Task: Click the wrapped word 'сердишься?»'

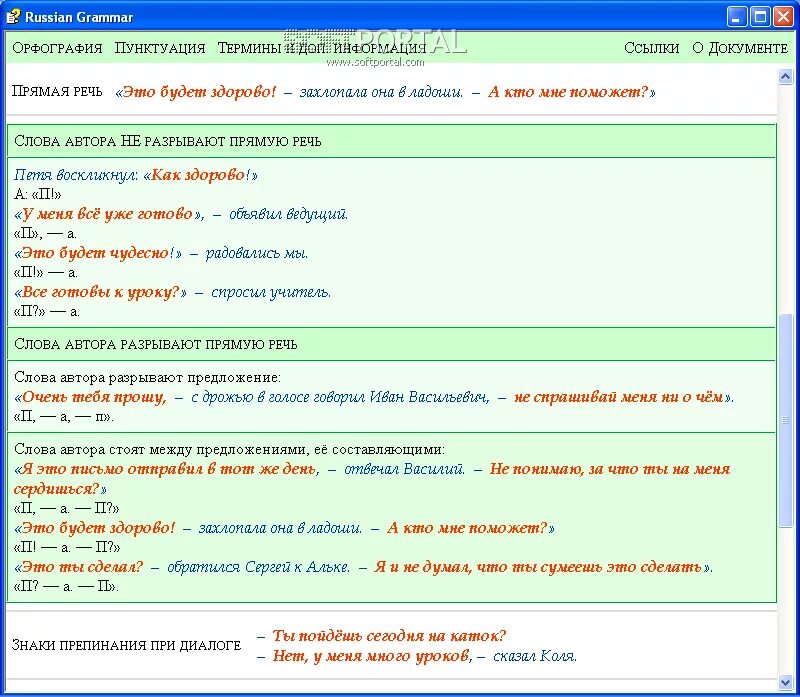Action: [60, 489]
